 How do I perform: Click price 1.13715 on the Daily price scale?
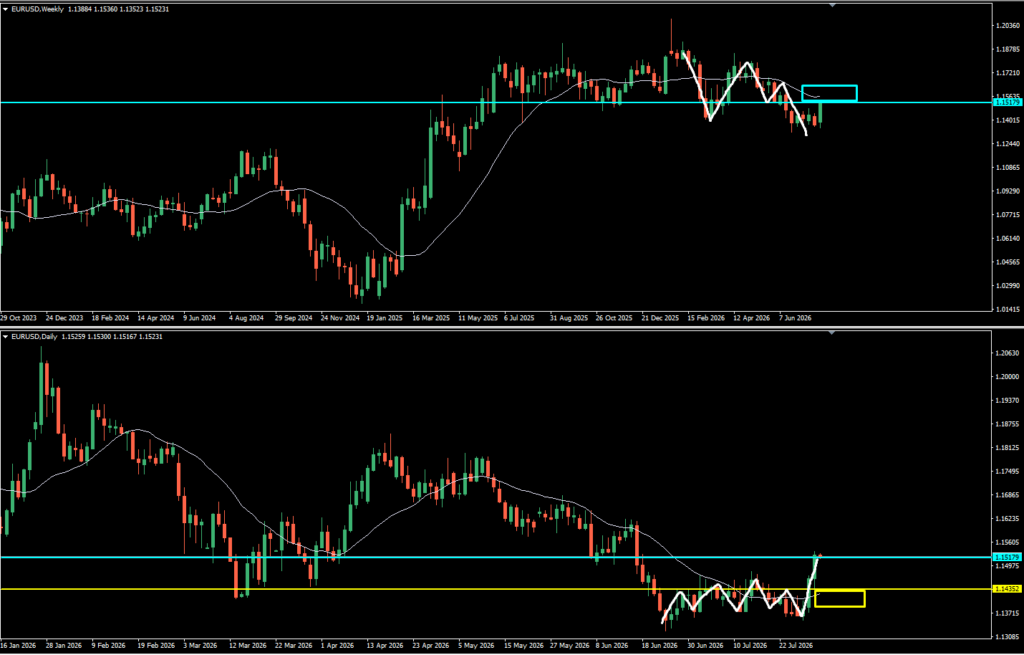pyautogui.click(x=1010, y=613)
